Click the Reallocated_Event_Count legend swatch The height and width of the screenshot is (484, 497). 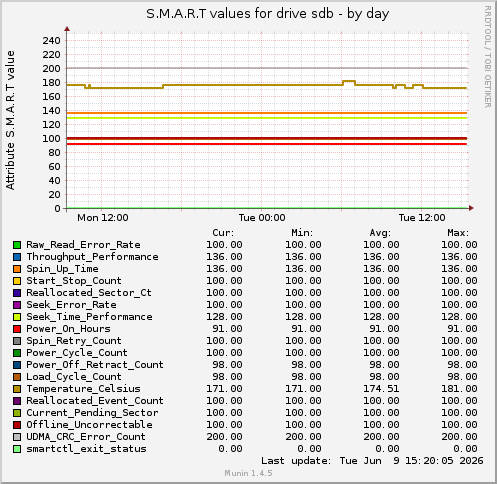click(x=17, y=401)
